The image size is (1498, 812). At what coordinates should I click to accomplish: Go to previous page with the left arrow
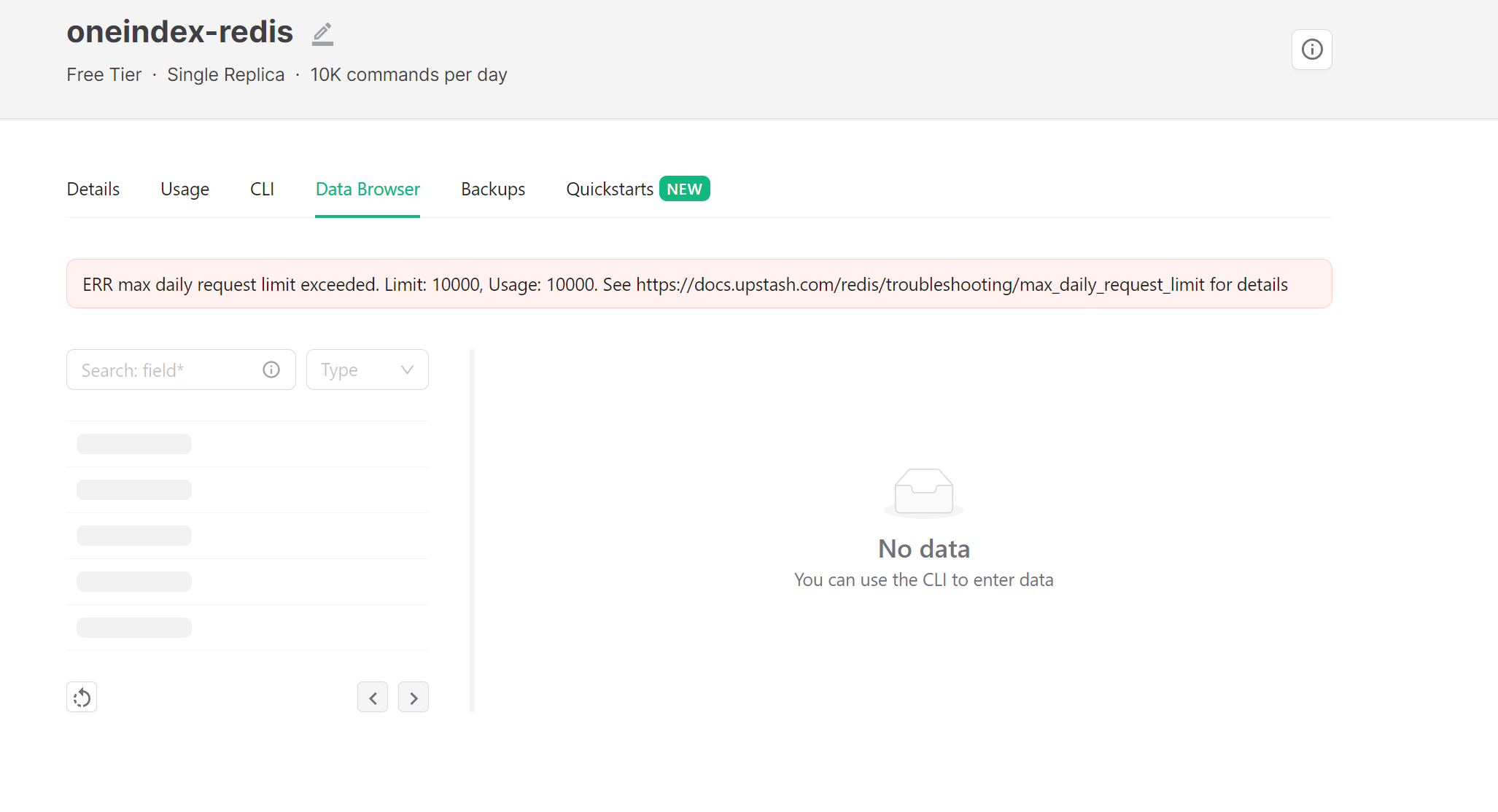[x=373, y=697]
